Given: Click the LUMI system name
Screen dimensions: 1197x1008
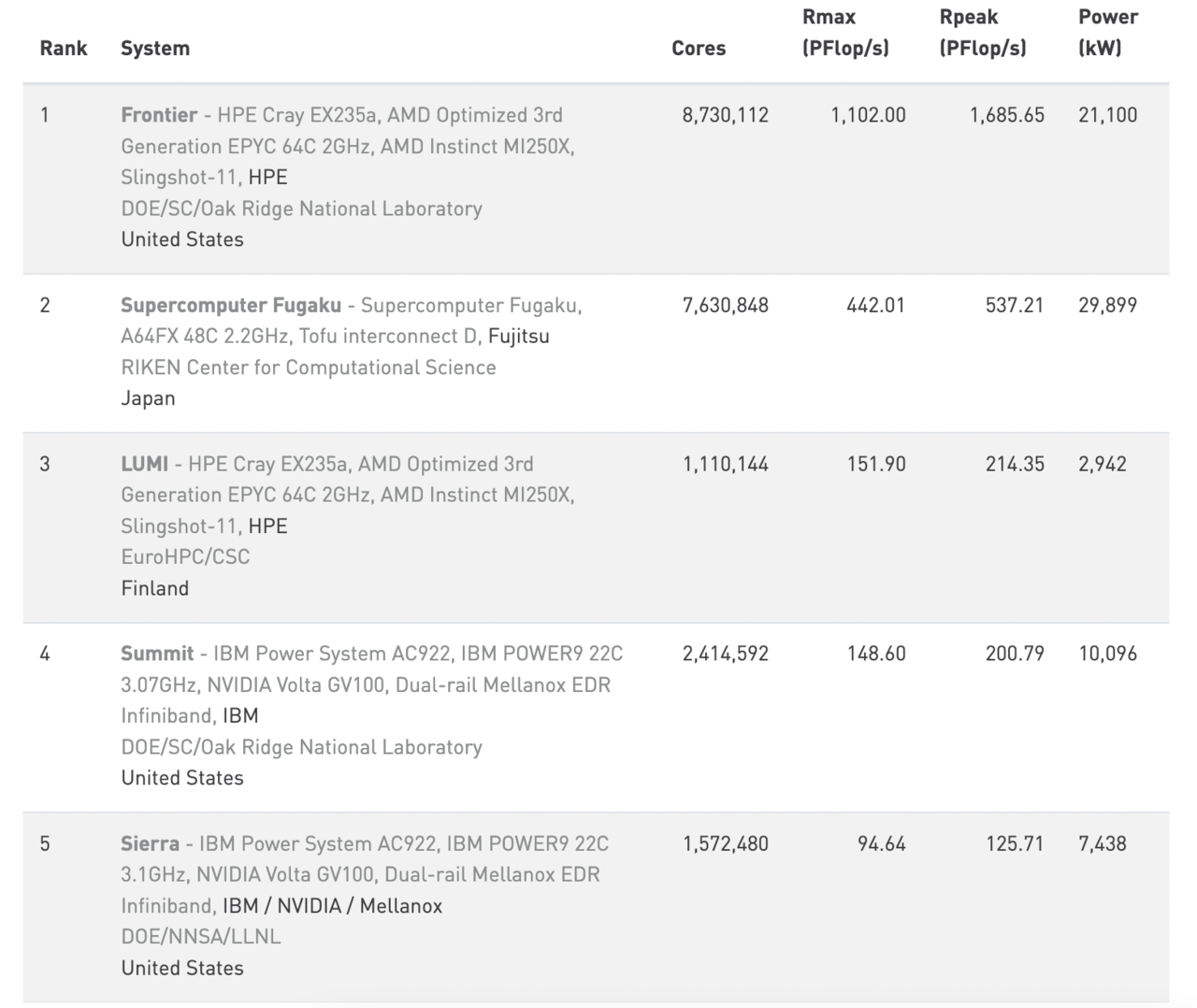Looking at the screenshot, I should [x=144, y=464].
